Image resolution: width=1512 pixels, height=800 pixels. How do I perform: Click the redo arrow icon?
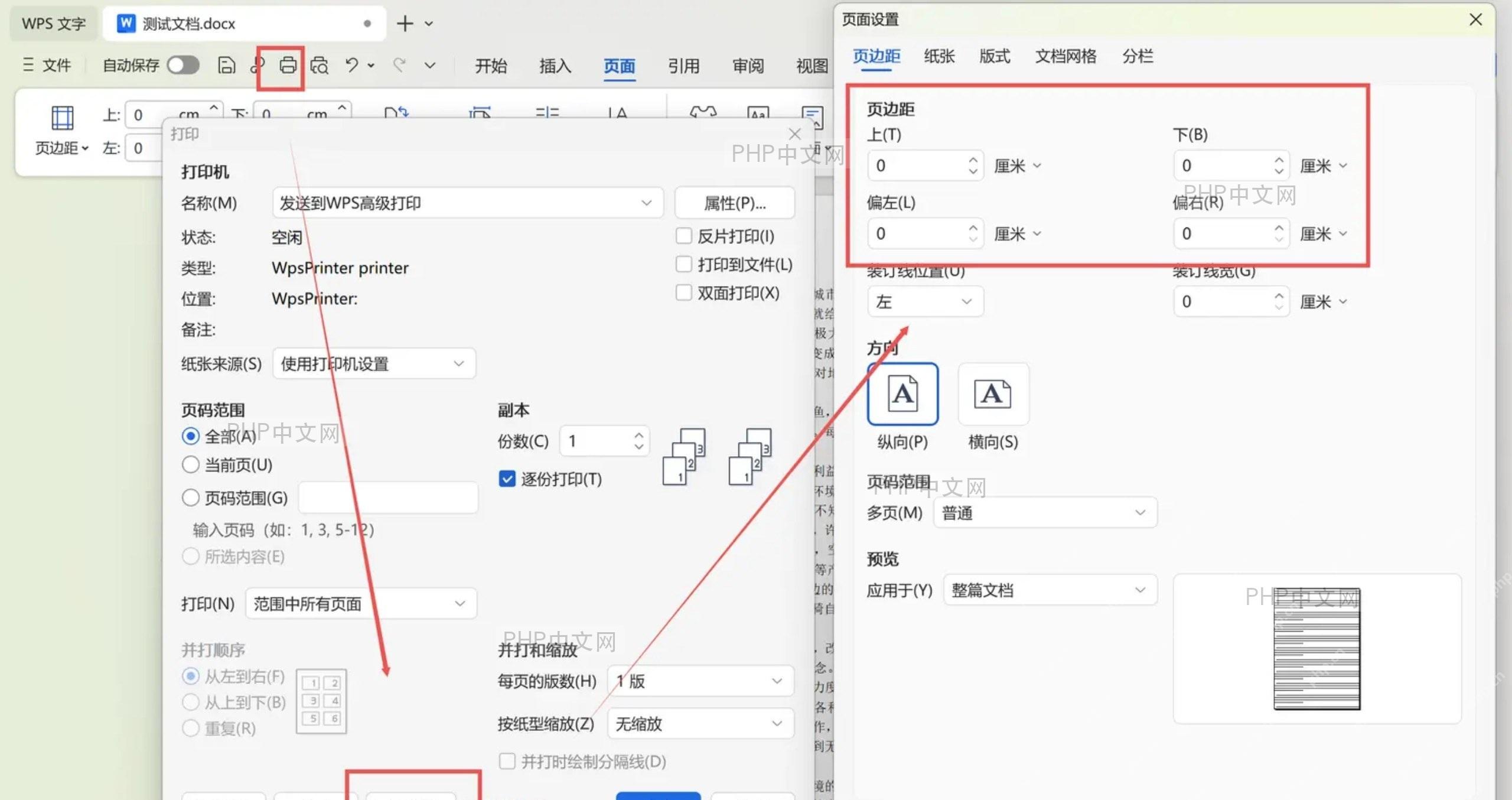(399, 64)
